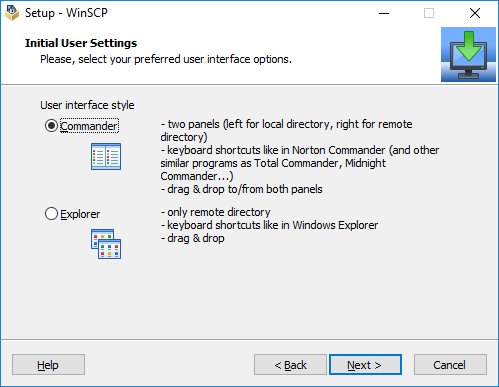Screen dimensions: 499x387
Task: Select the Explorer radio button
Action: click(x=51, y=214)
